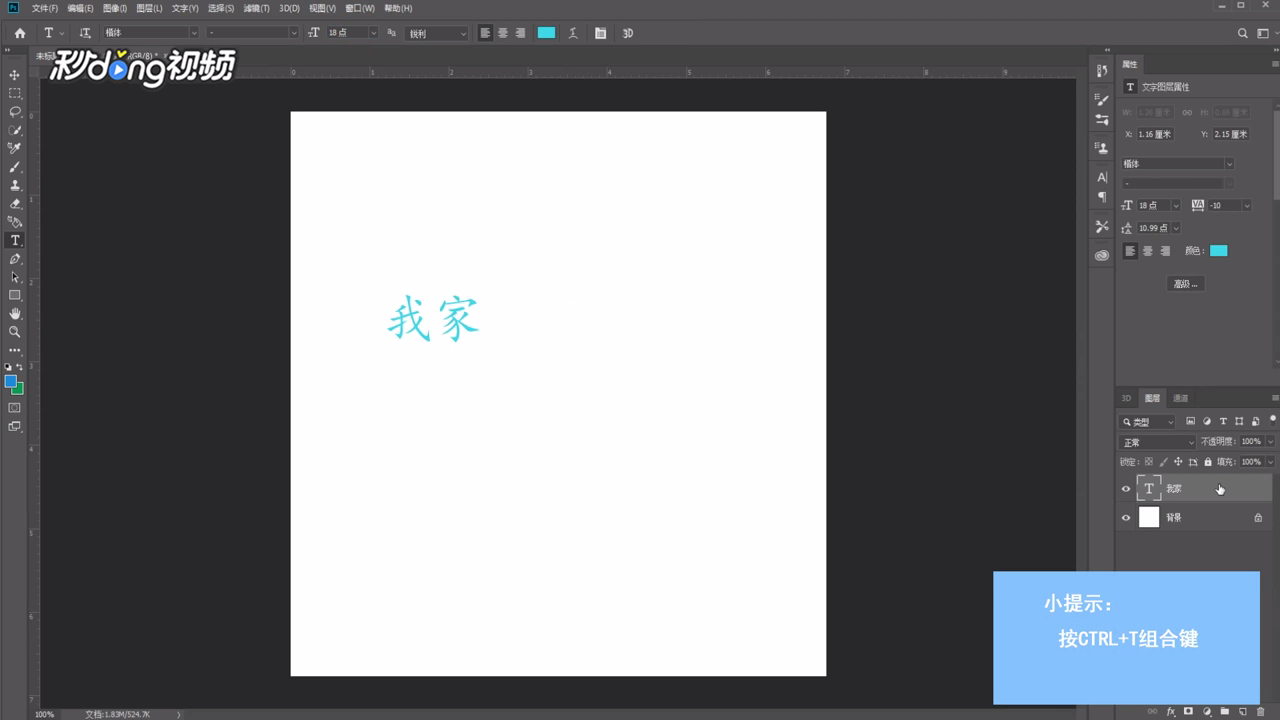Screen dimensions: 1280x720
Task: Select the 背景 layer thumbnail
Action: 1149,517
